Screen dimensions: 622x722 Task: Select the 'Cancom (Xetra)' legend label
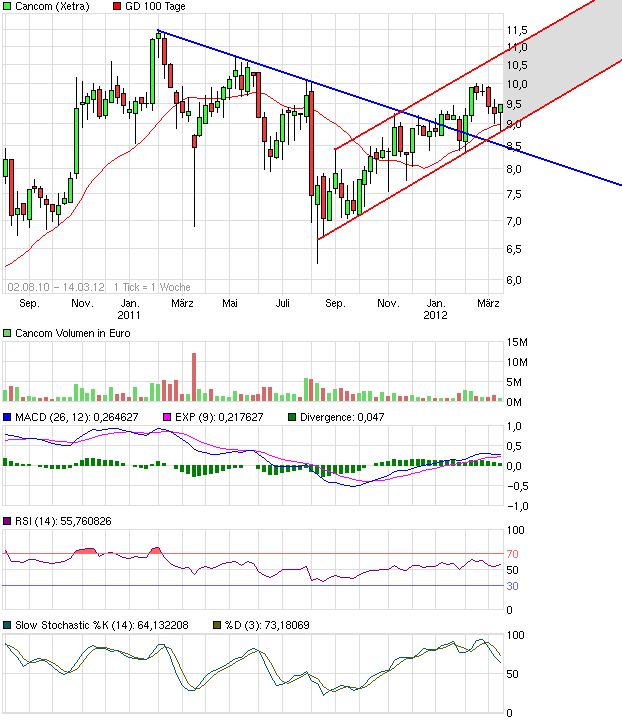(52, 6)
